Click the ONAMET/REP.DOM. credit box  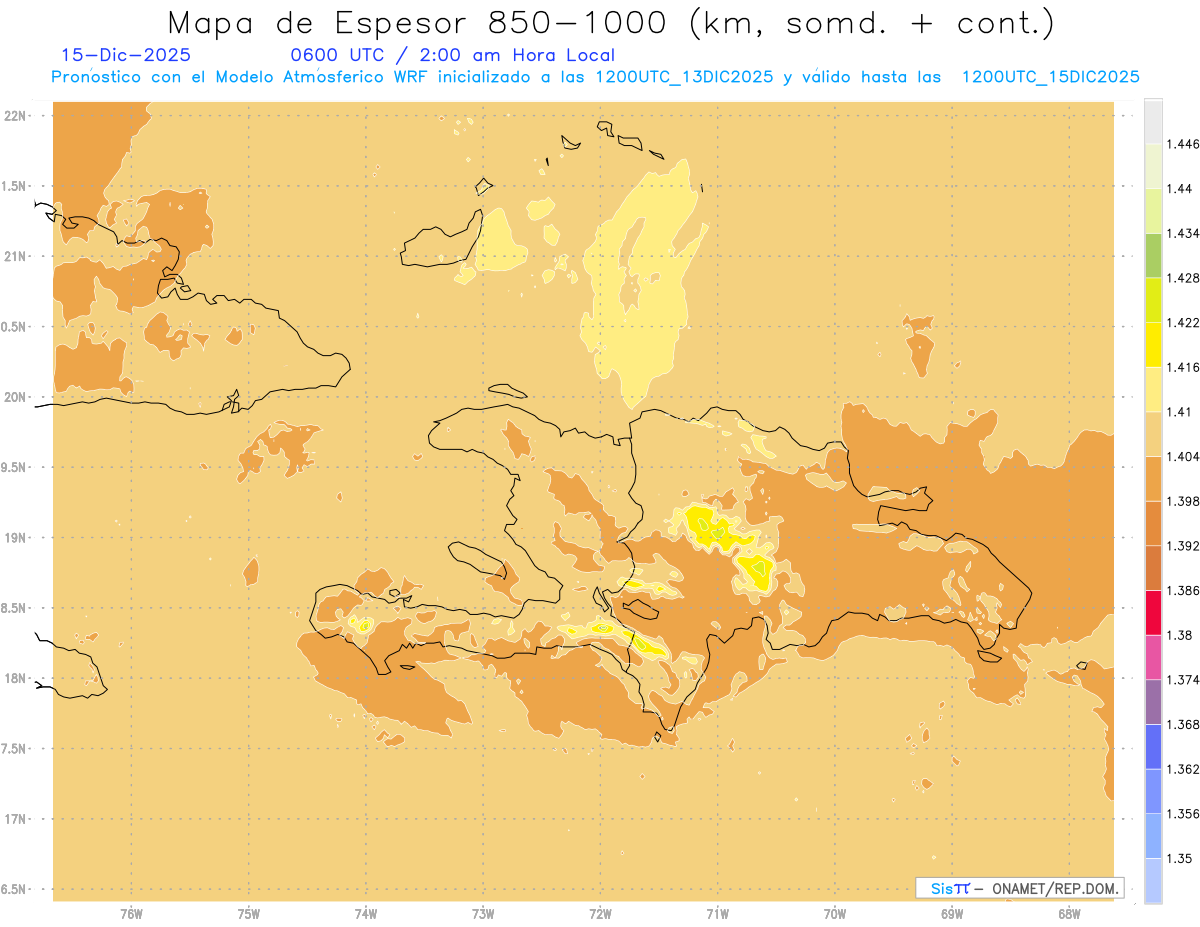pyautogui.click(x=1020, y=888)
